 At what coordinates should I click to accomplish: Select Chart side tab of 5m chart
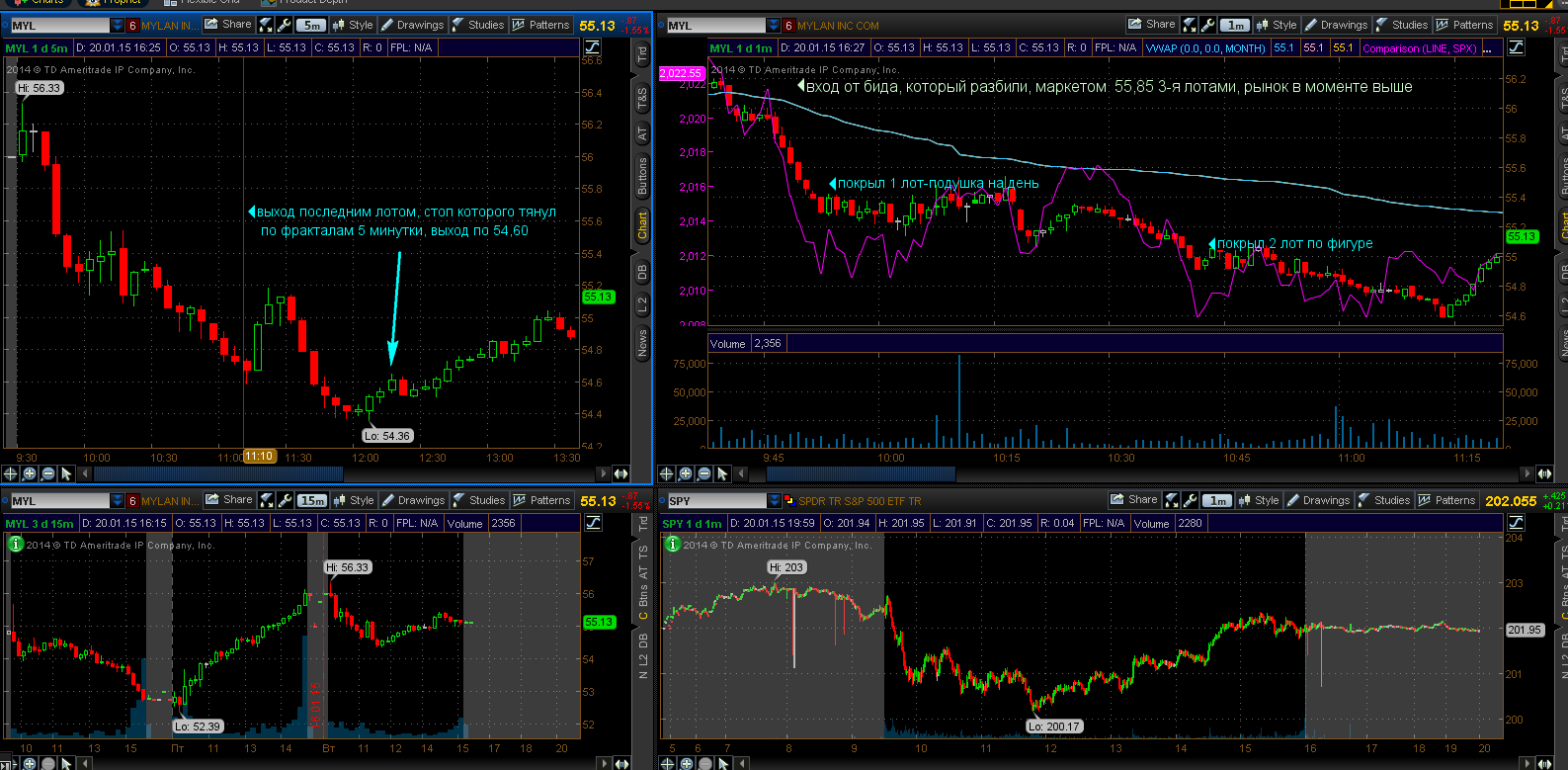coord(642,225)
